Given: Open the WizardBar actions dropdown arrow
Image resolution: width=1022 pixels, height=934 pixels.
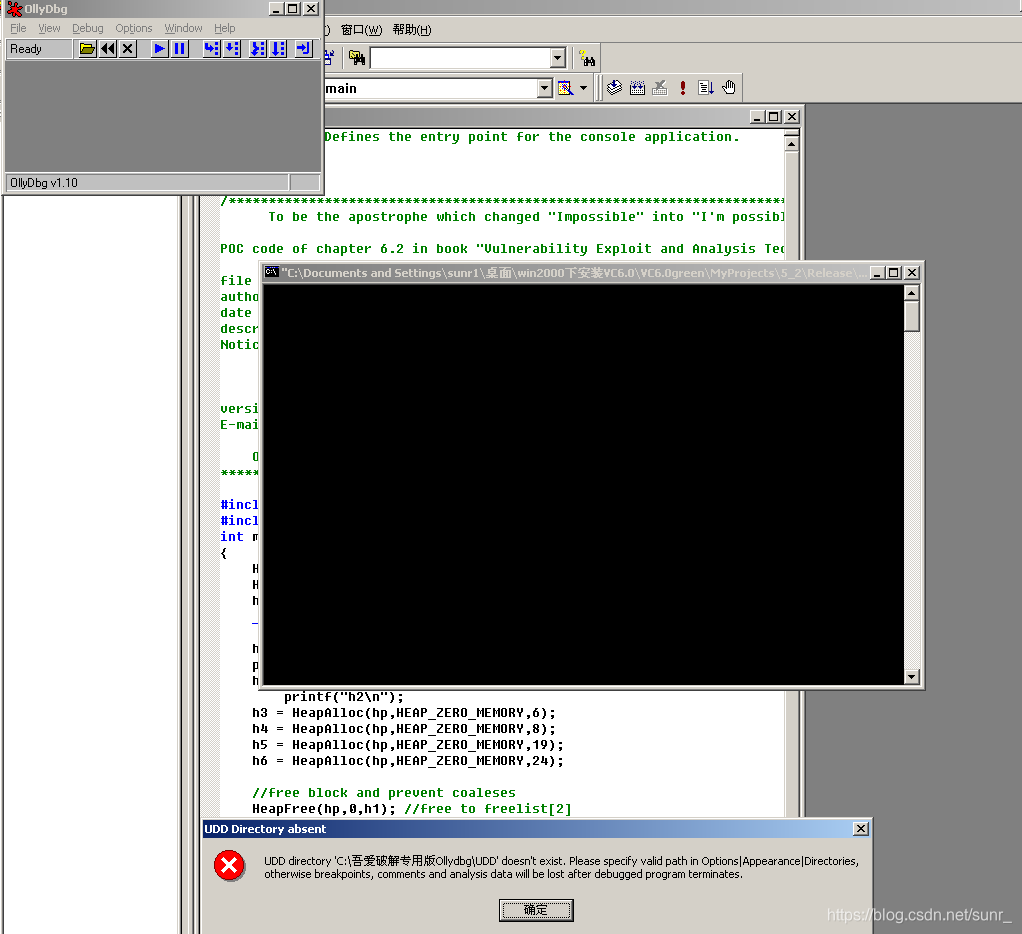Looking at the screenshot, I should pos(583,88).
